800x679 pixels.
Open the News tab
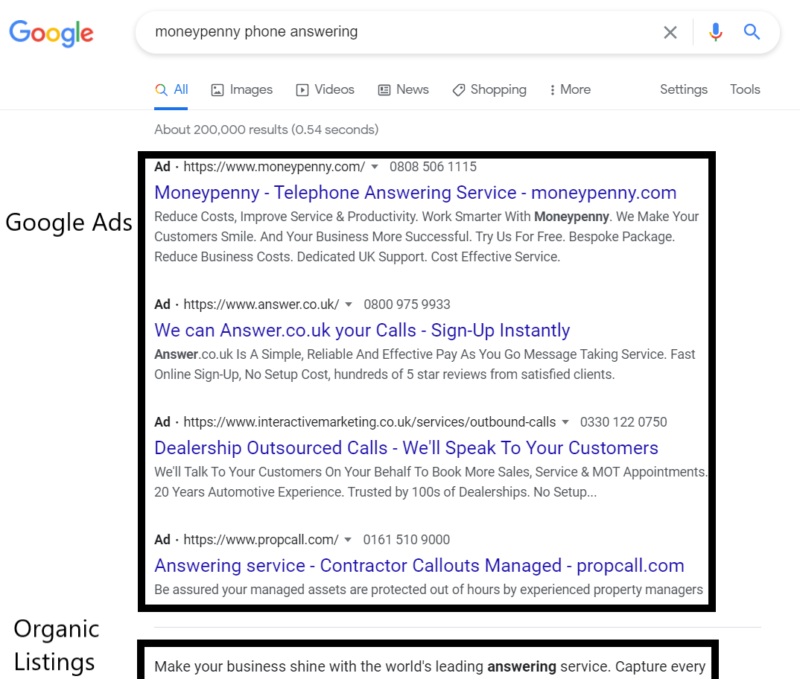click(403, 90)
